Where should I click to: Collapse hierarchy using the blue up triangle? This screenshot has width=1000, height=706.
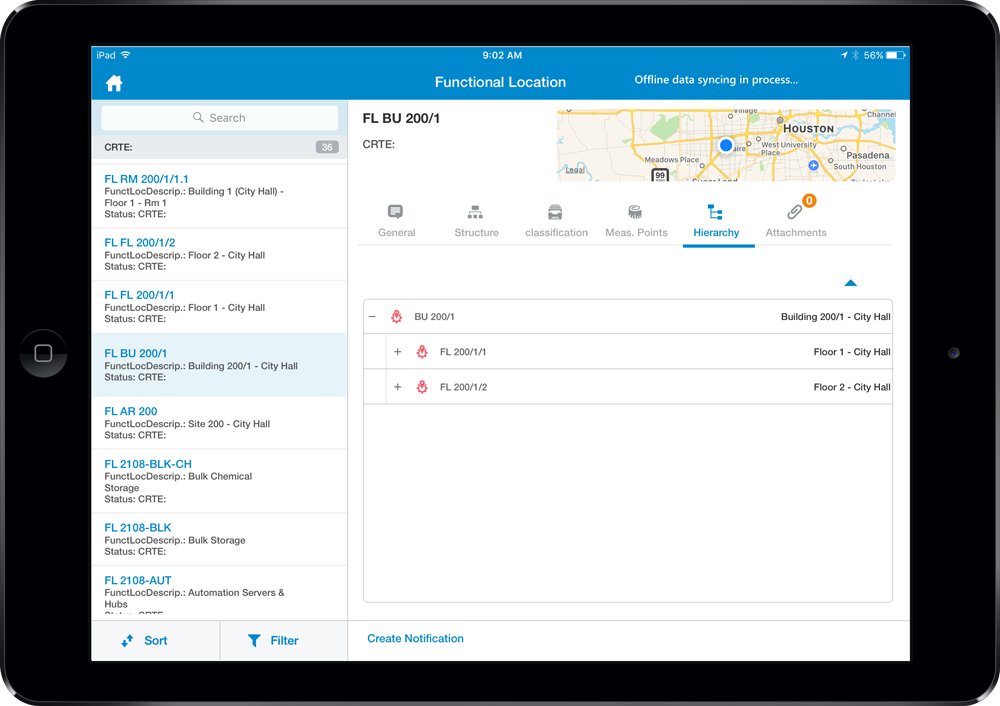[x=850, y=283]
